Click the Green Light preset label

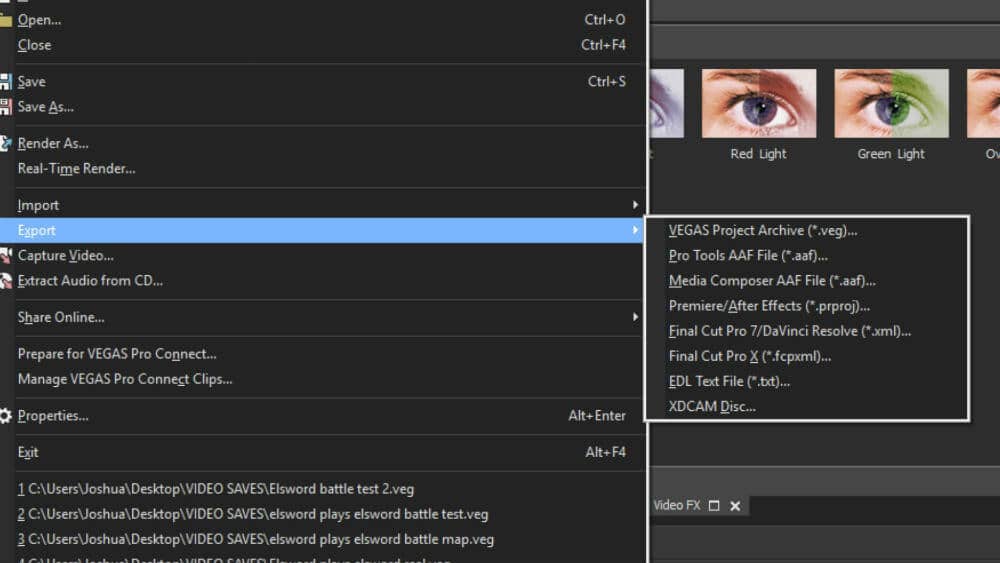[891, 154]
